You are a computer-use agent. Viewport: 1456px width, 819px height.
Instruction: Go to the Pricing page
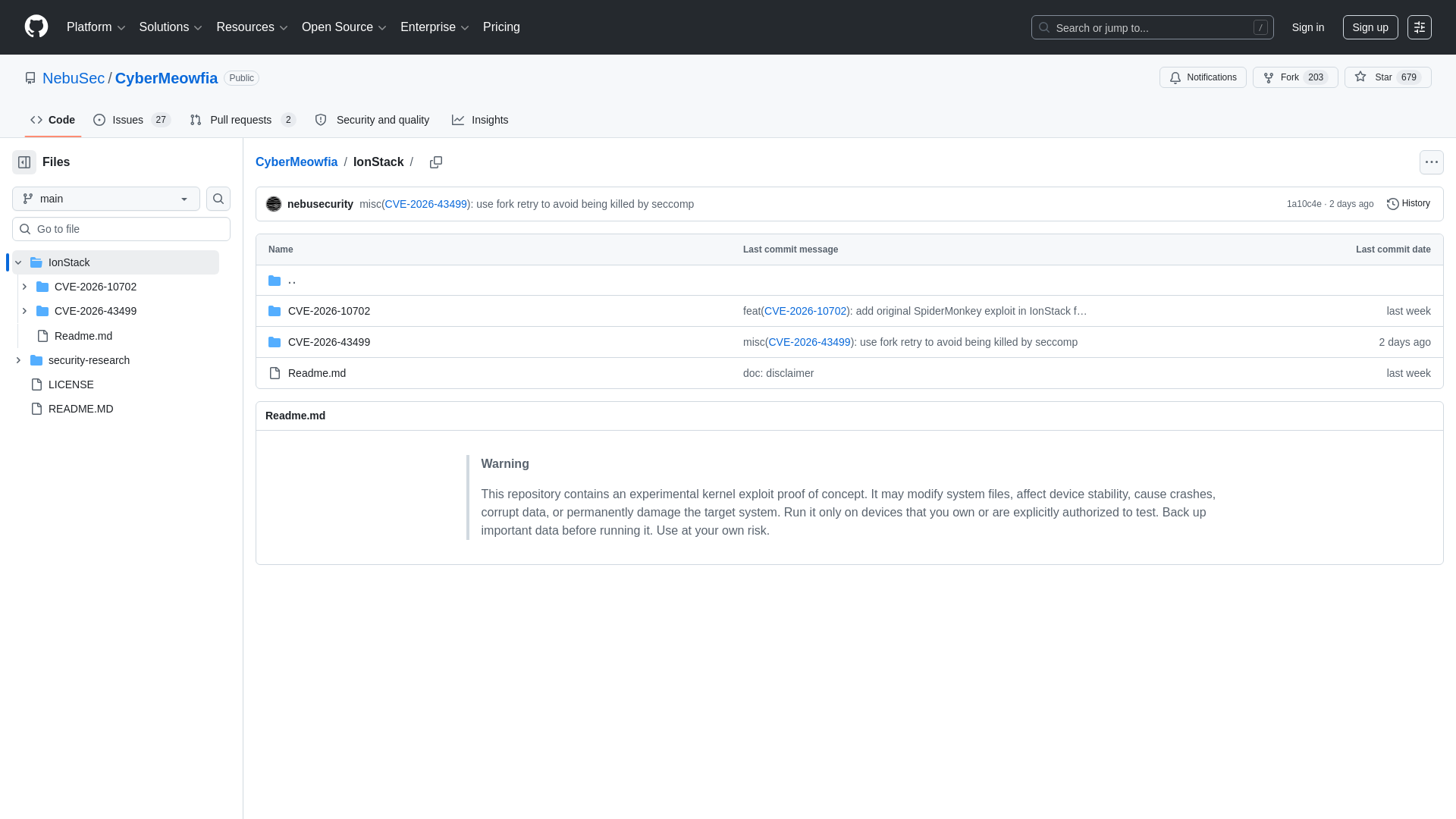pos(501,27)
